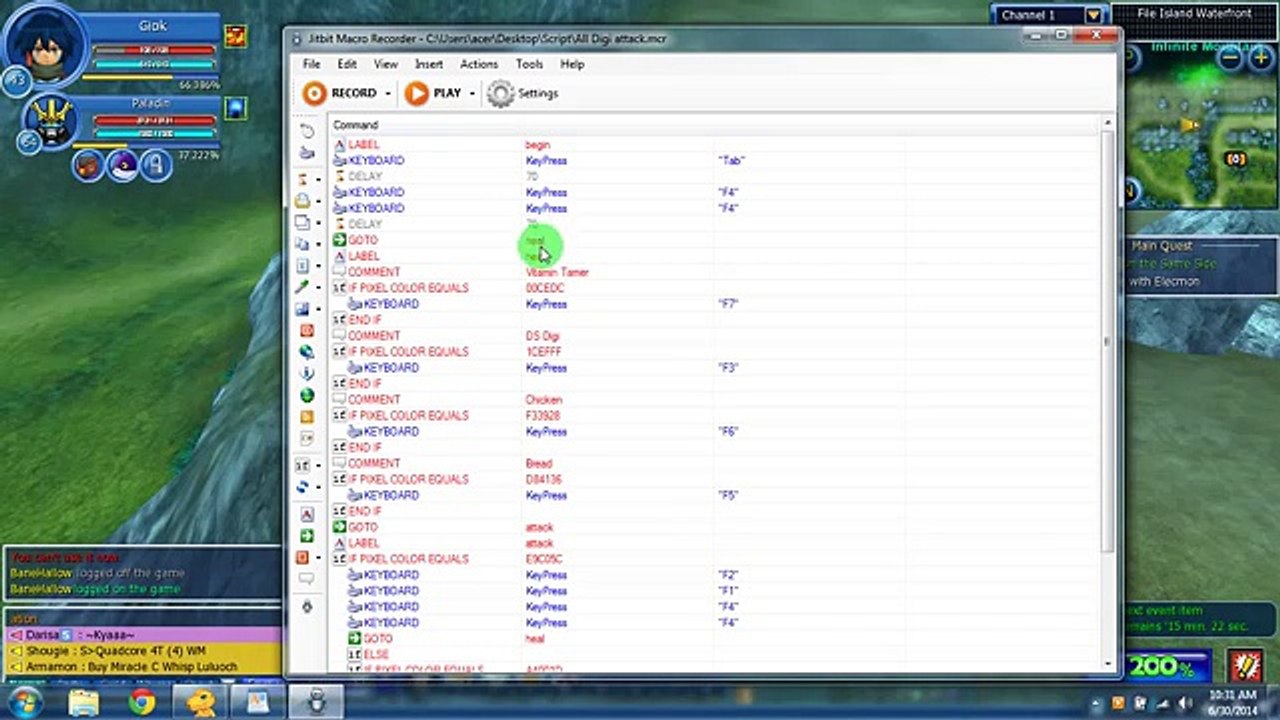This screenshot has width=1280, height=720.
Task: Click the green GOTO arrow icon in sidebar
Action: point(307,536)
